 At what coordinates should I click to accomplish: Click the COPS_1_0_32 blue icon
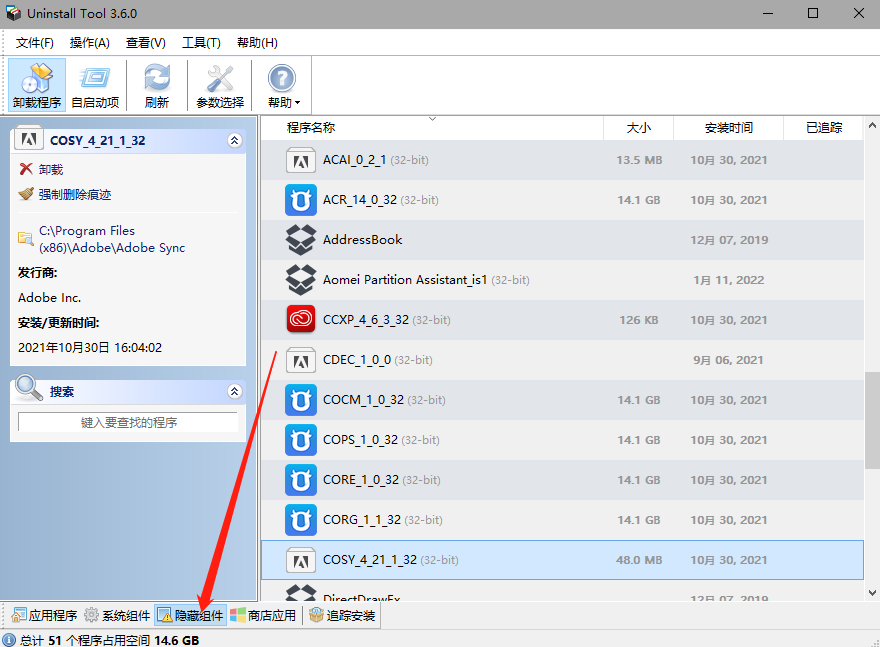coord(301,440)
